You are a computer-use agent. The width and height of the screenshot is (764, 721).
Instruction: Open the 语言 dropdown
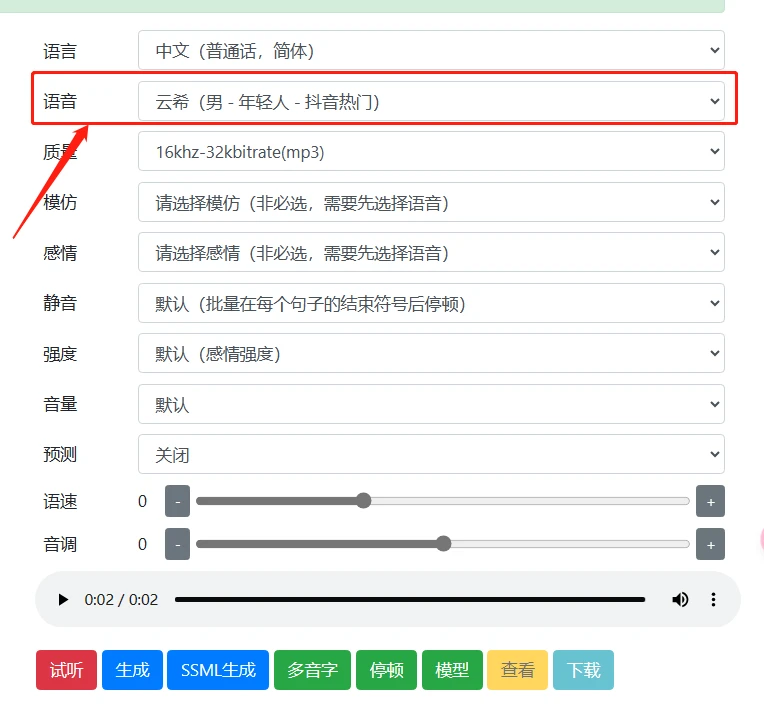pyautogui.click(x=430, y=50)
